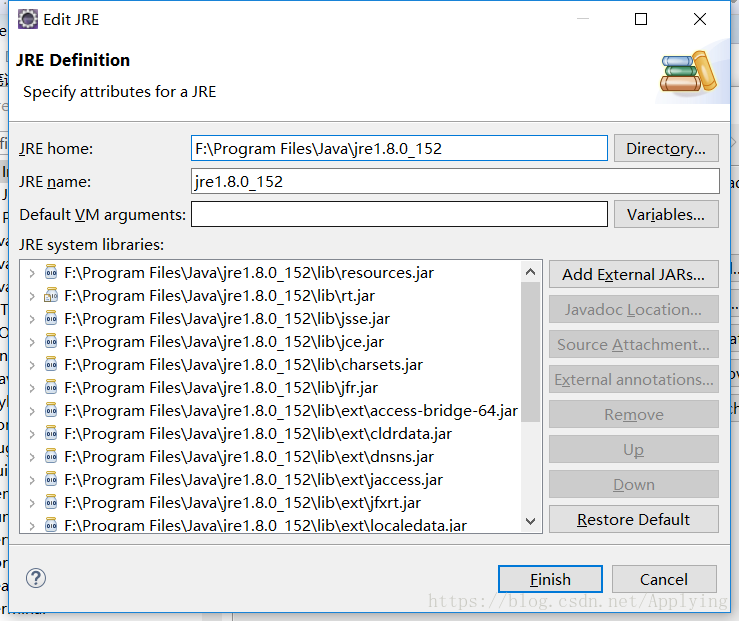The height and width of the screenshot is (621, 739).
Task: Expand the jce.jar tree node
Action: point(32,342)
